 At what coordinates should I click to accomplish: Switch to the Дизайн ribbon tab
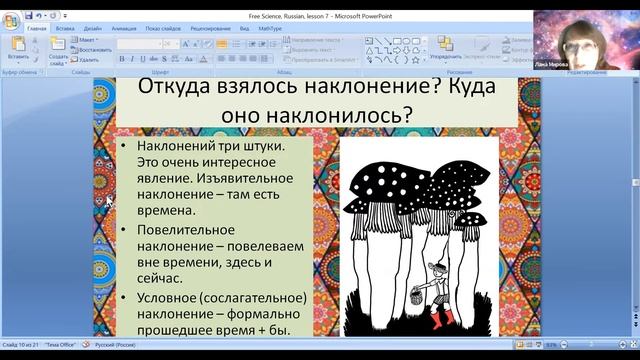tap(93, 29)
